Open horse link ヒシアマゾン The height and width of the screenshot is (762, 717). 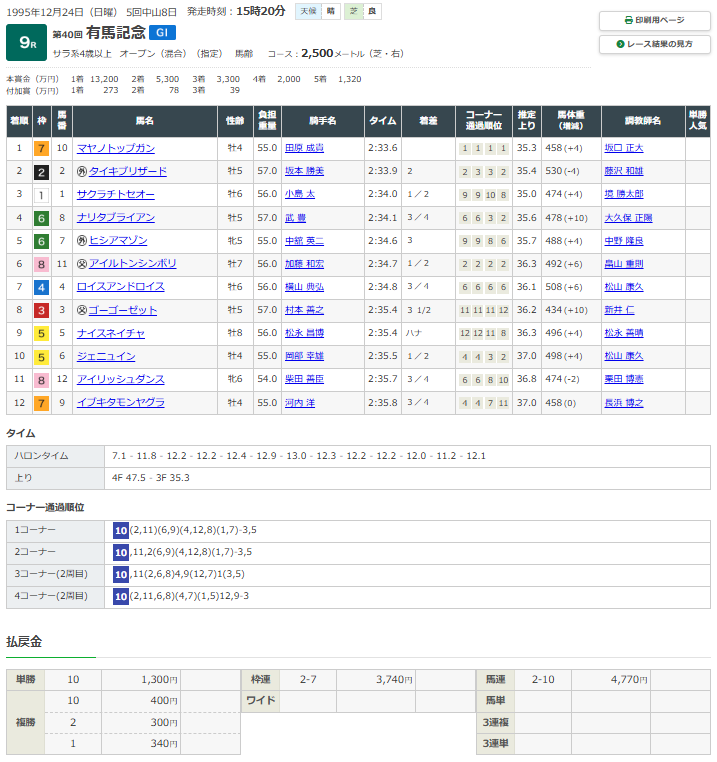point(118,241)
